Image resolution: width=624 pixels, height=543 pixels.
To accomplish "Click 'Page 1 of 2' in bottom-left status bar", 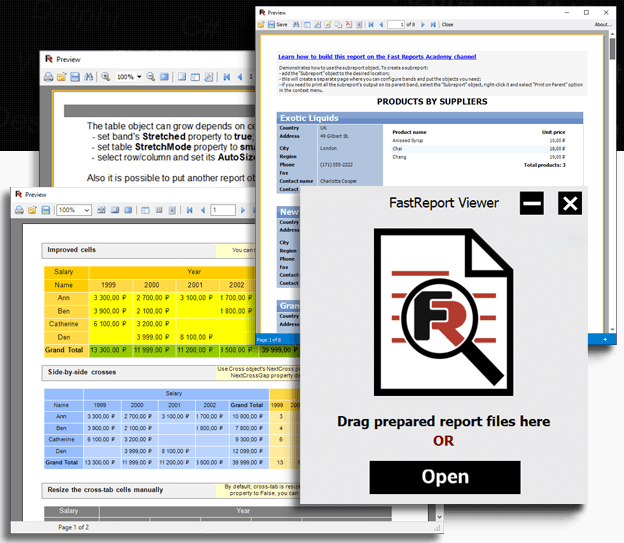I will pyautogui.click(x=74, y=527).
